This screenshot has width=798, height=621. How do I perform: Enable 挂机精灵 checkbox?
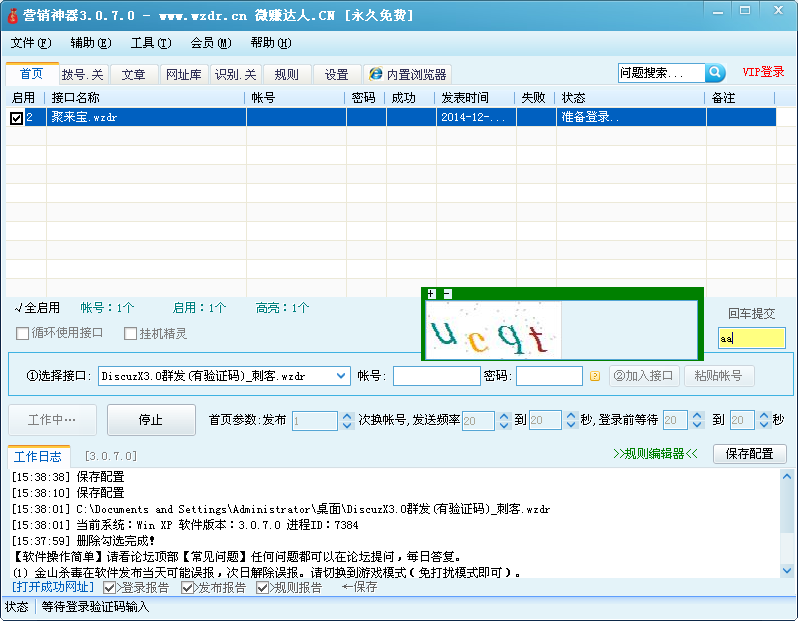pyautogui.click(x=130, y=333)
